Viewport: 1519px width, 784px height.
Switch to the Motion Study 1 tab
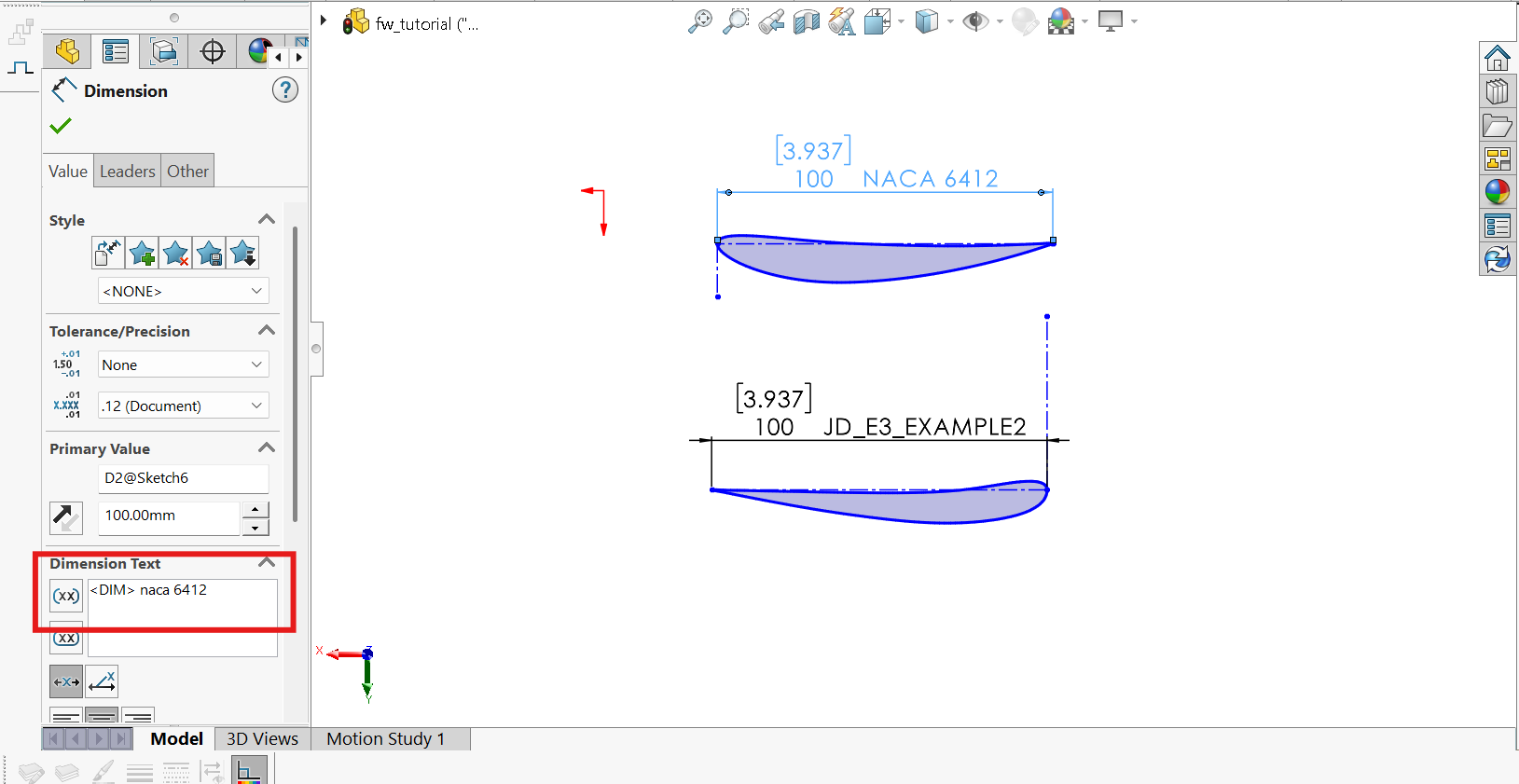coord(385,738)
